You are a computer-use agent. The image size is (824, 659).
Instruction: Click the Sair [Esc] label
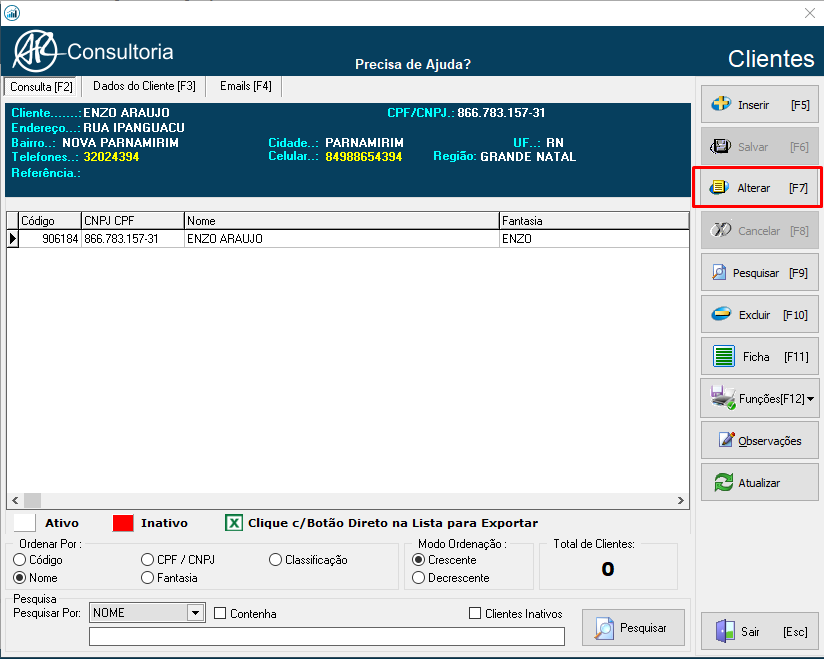coord(774,632)
